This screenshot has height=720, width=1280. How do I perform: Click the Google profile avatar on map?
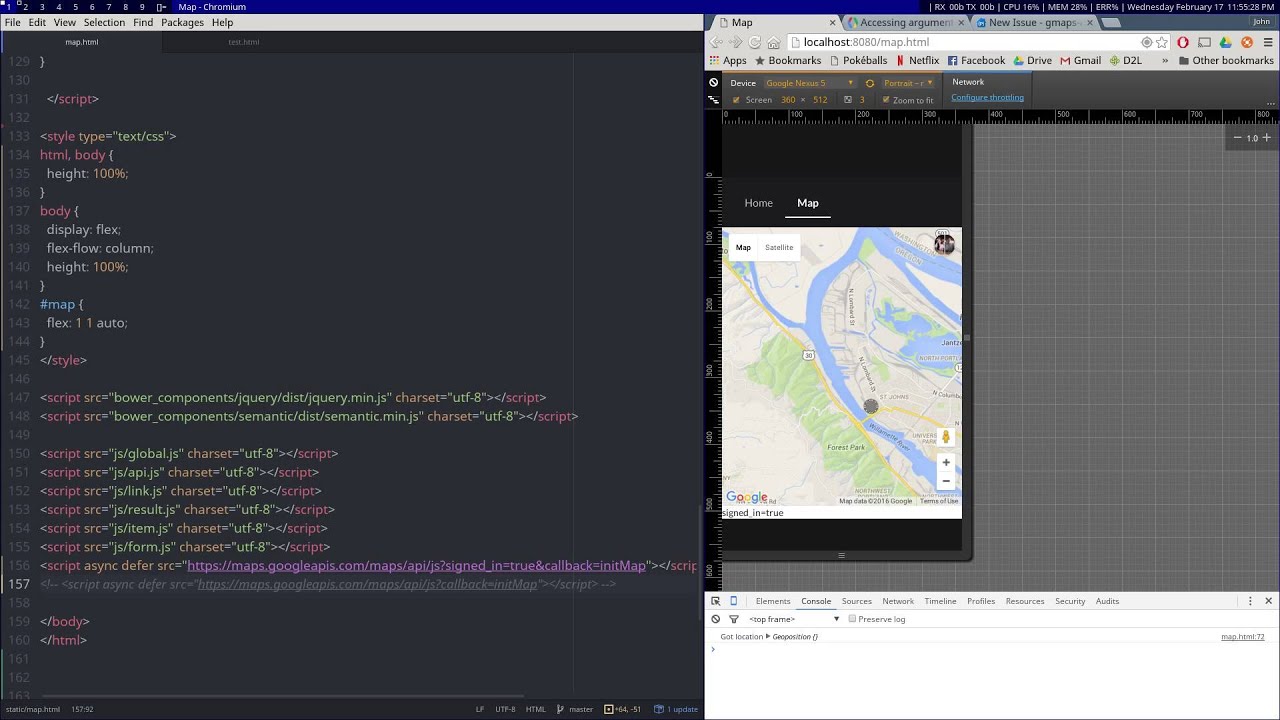click(x=944, y=244)
